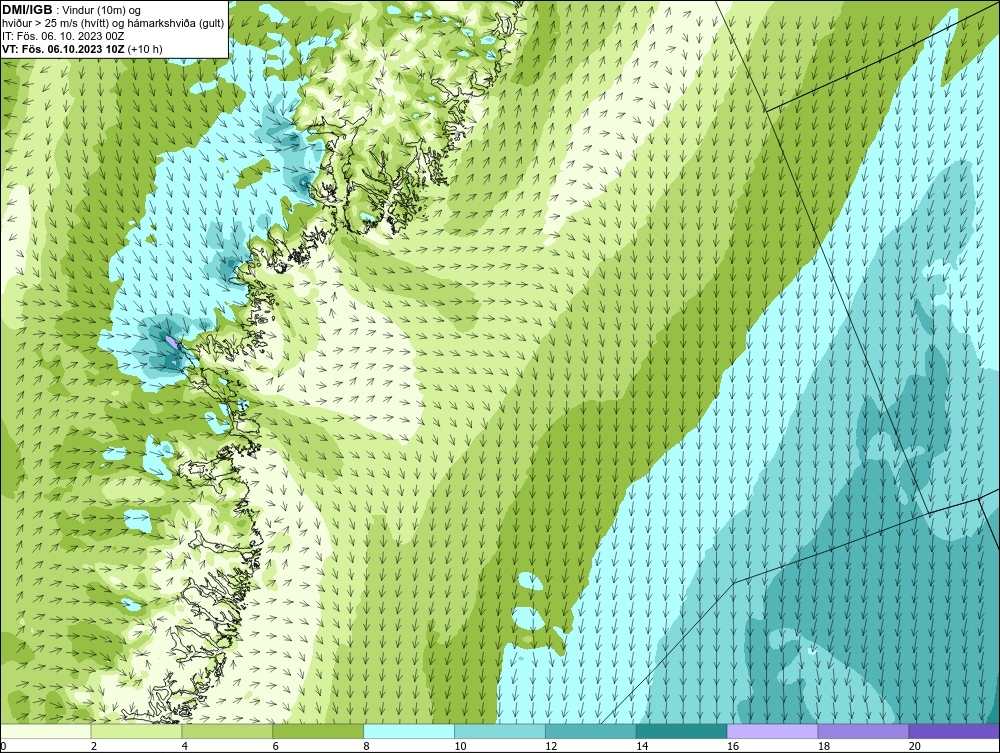
Task: Click the legend scale label '8'
Action: pos(367,746)
